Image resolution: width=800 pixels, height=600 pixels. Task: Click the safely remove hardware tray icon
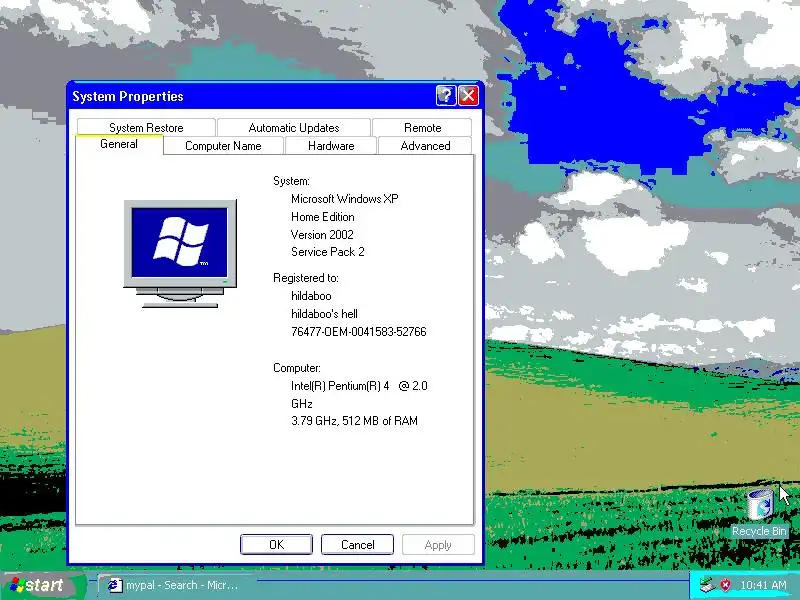point(708,585)
